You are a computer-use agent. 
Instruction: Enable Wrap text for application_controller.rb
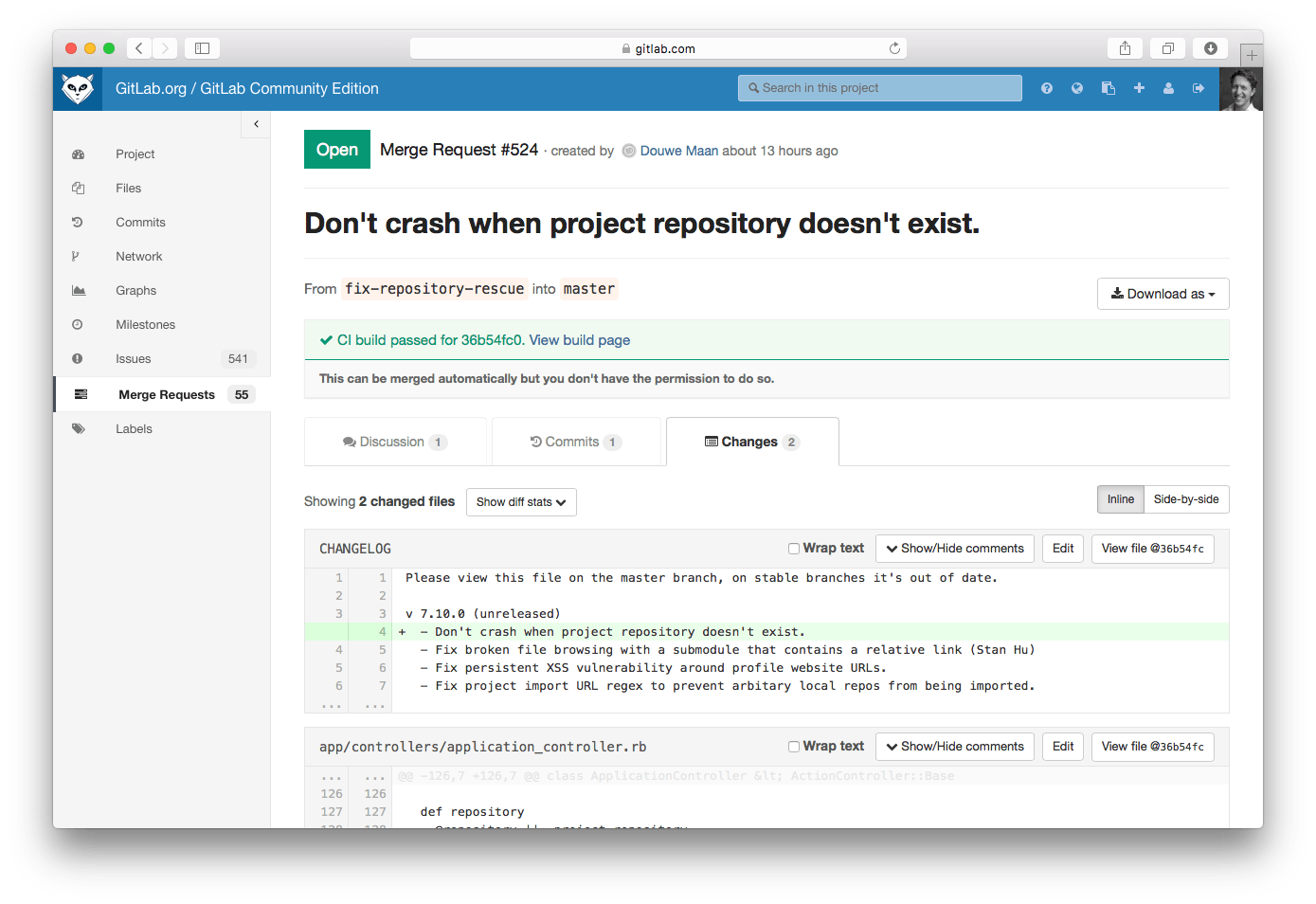794,747
